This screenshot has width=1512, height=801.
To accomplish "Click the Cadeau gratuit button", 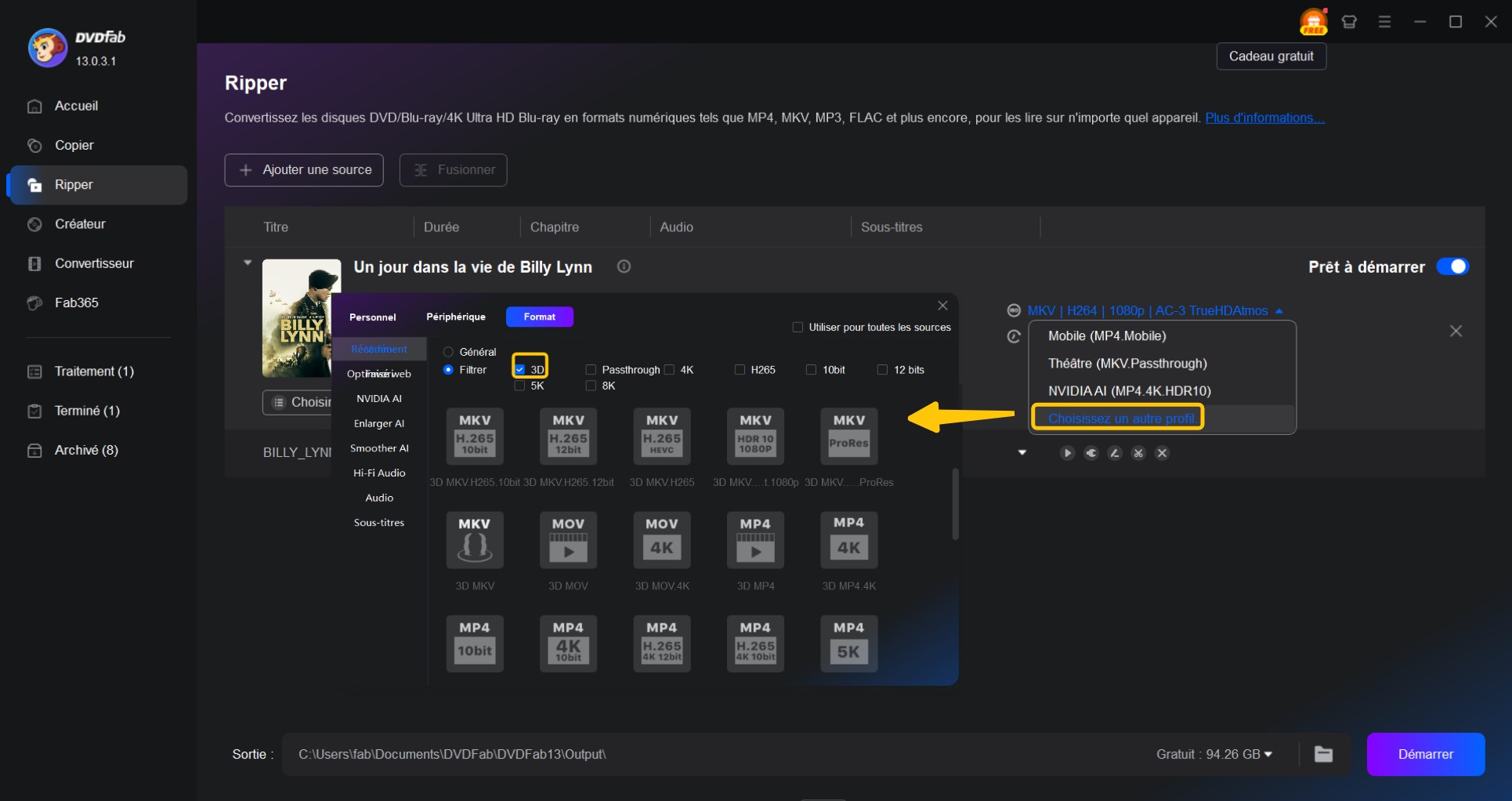I will (1271, 56).
